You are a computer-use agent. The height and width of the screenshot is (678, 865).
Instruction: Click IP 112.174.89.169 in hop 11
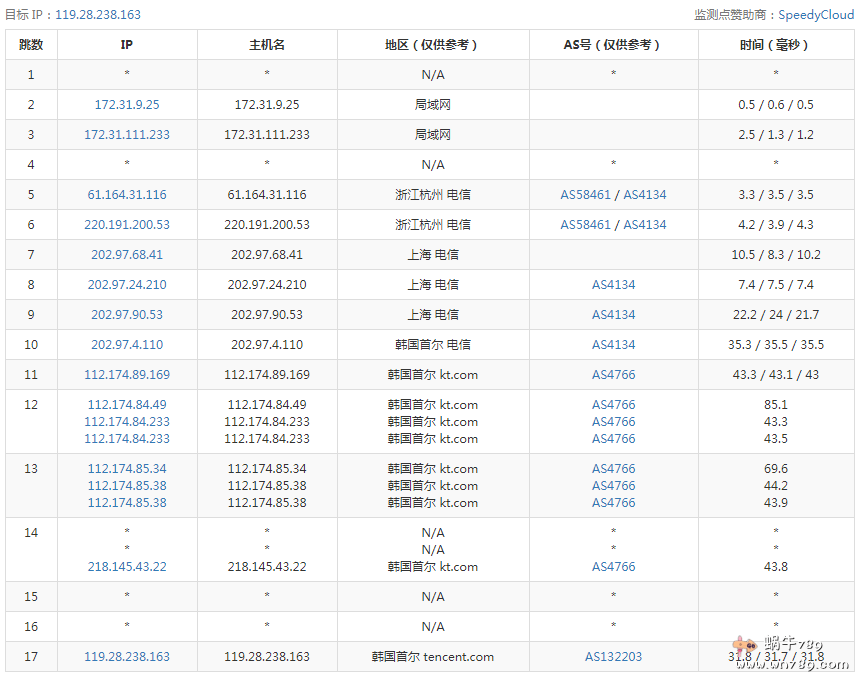point(127,375)
